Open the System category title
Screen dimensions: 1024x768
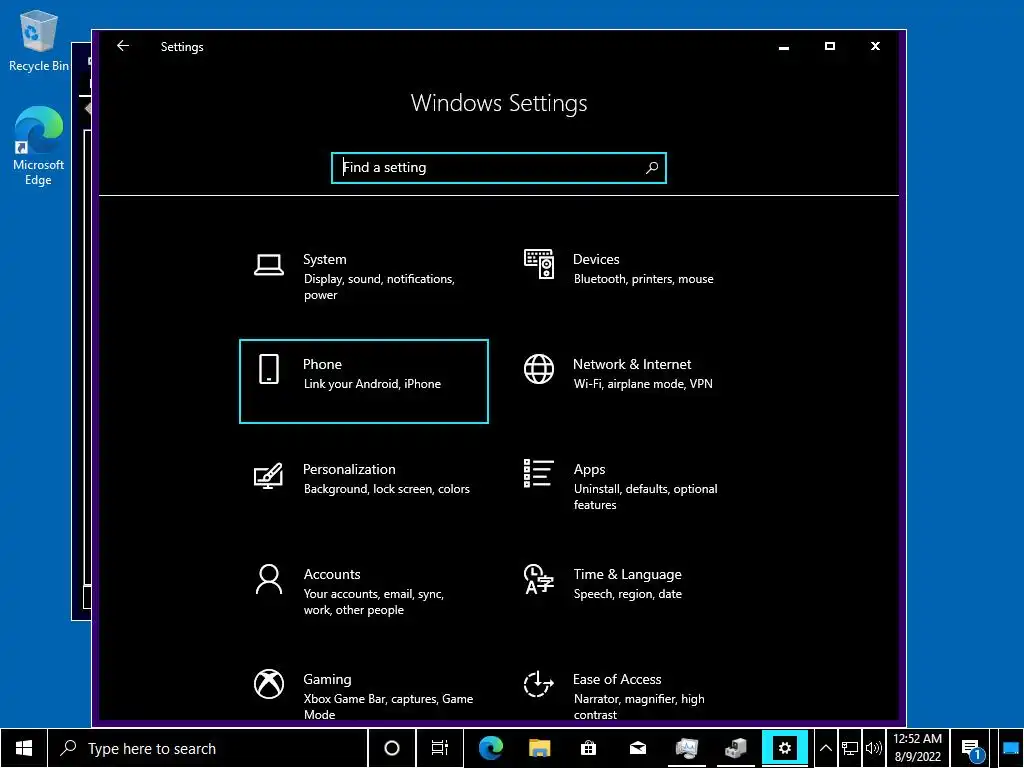point(325,259)
